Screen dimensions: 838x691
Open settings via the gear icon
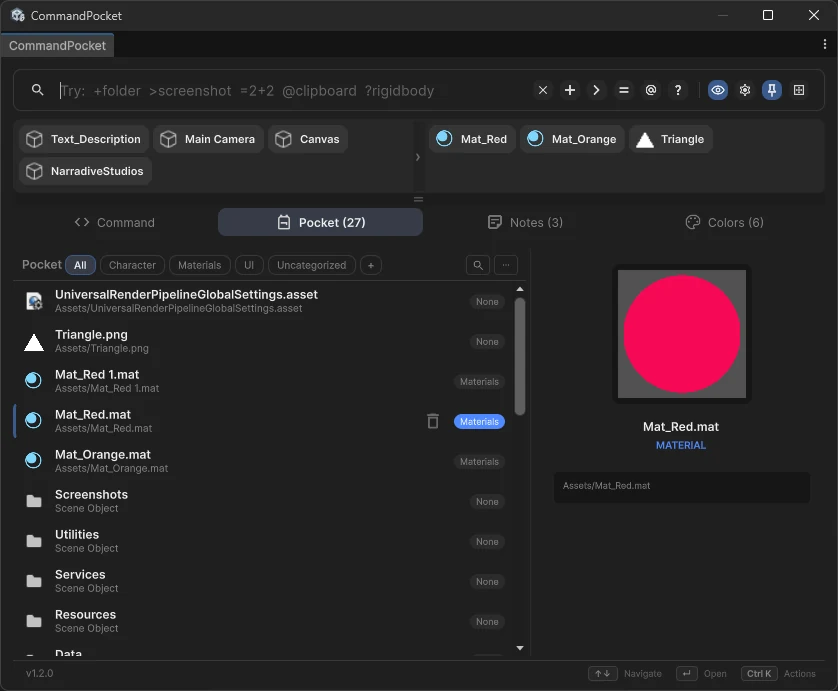click(744, 90)
